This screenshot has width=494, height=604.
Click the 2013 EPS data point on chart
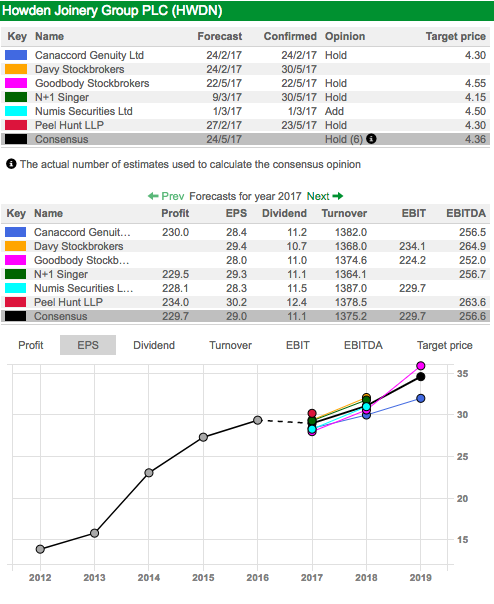click(94, 533)
